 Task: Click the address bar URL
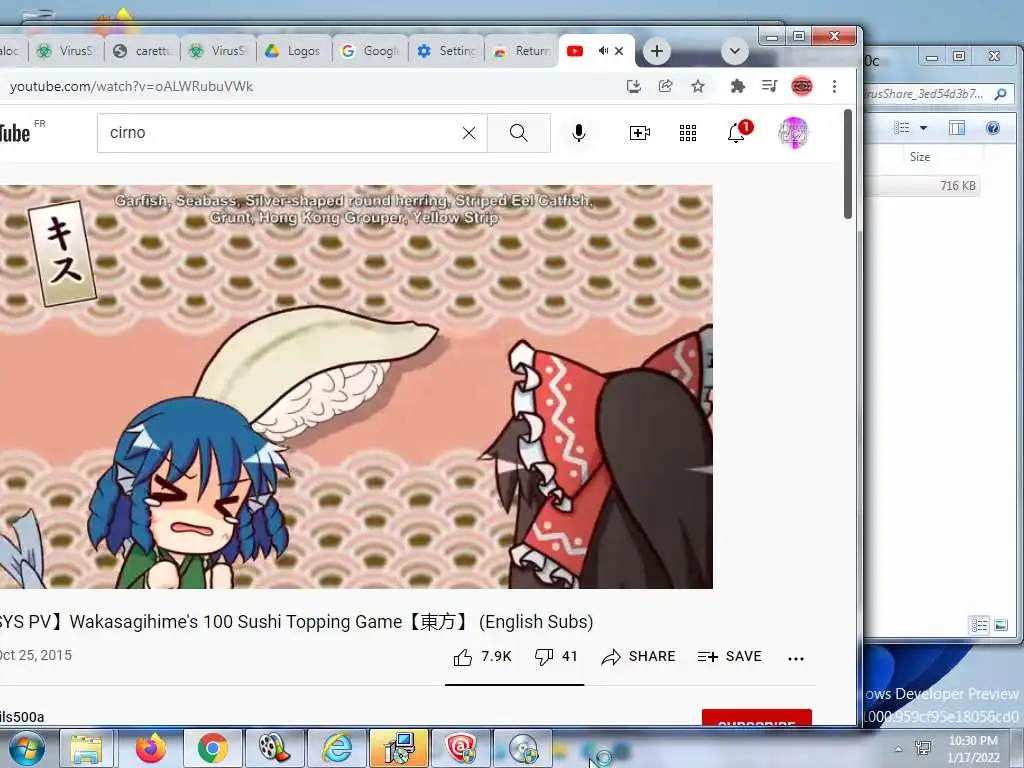click(131, 86)
